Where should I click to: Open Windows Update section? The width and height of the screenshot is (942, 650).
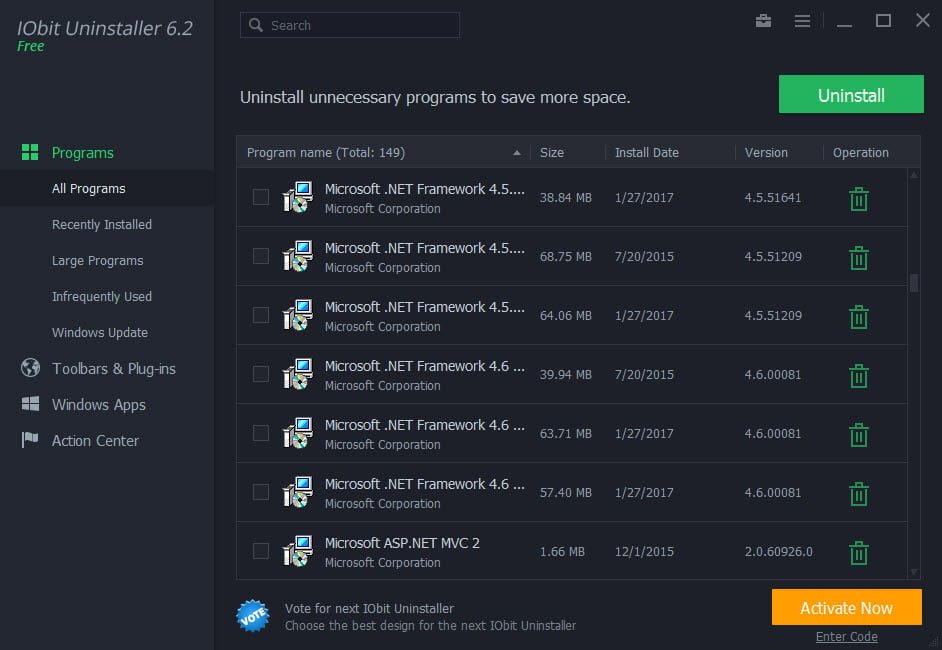(x=100, y=332)
